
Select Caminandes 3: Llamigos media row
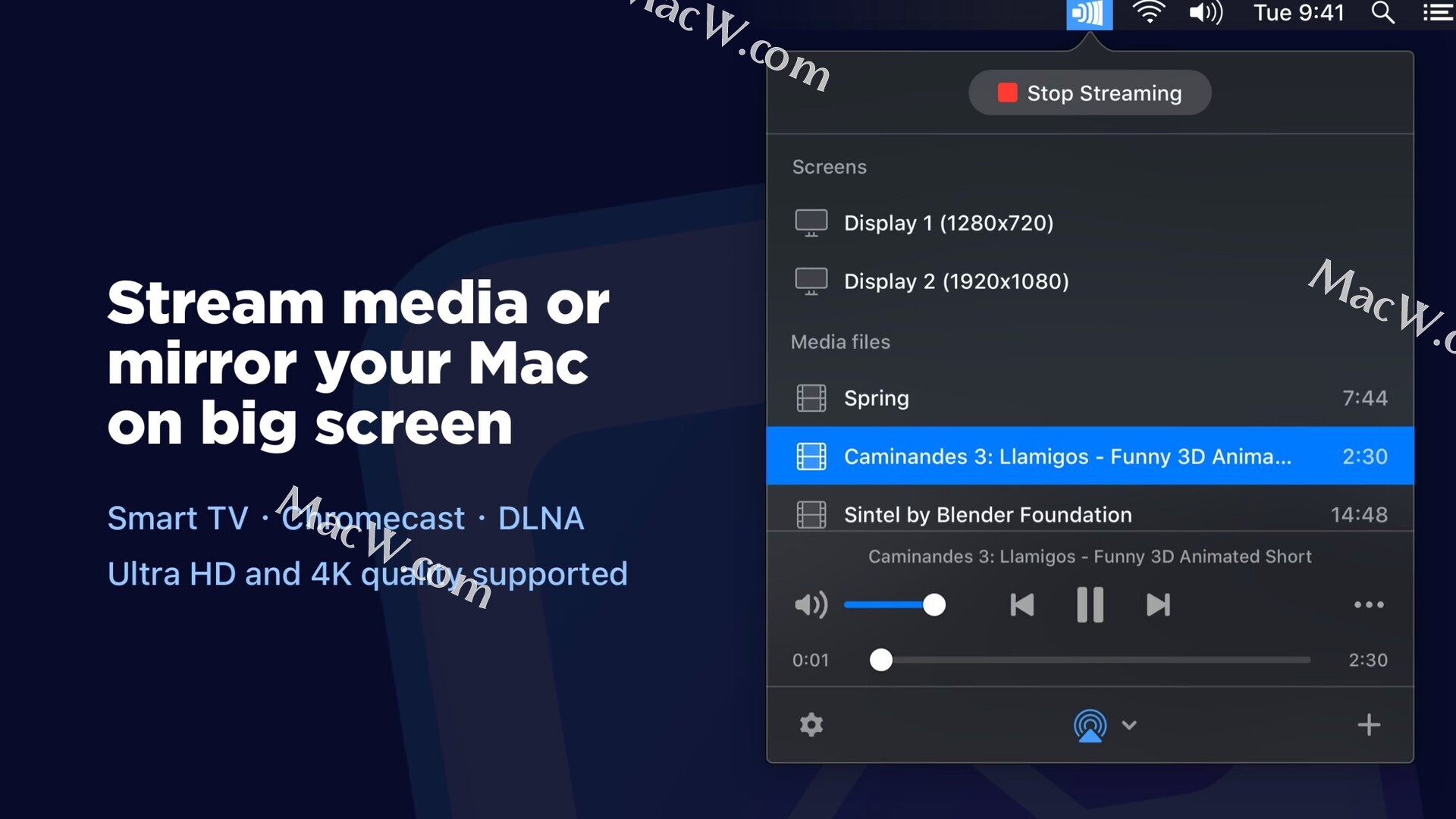tap(1090, 456)
